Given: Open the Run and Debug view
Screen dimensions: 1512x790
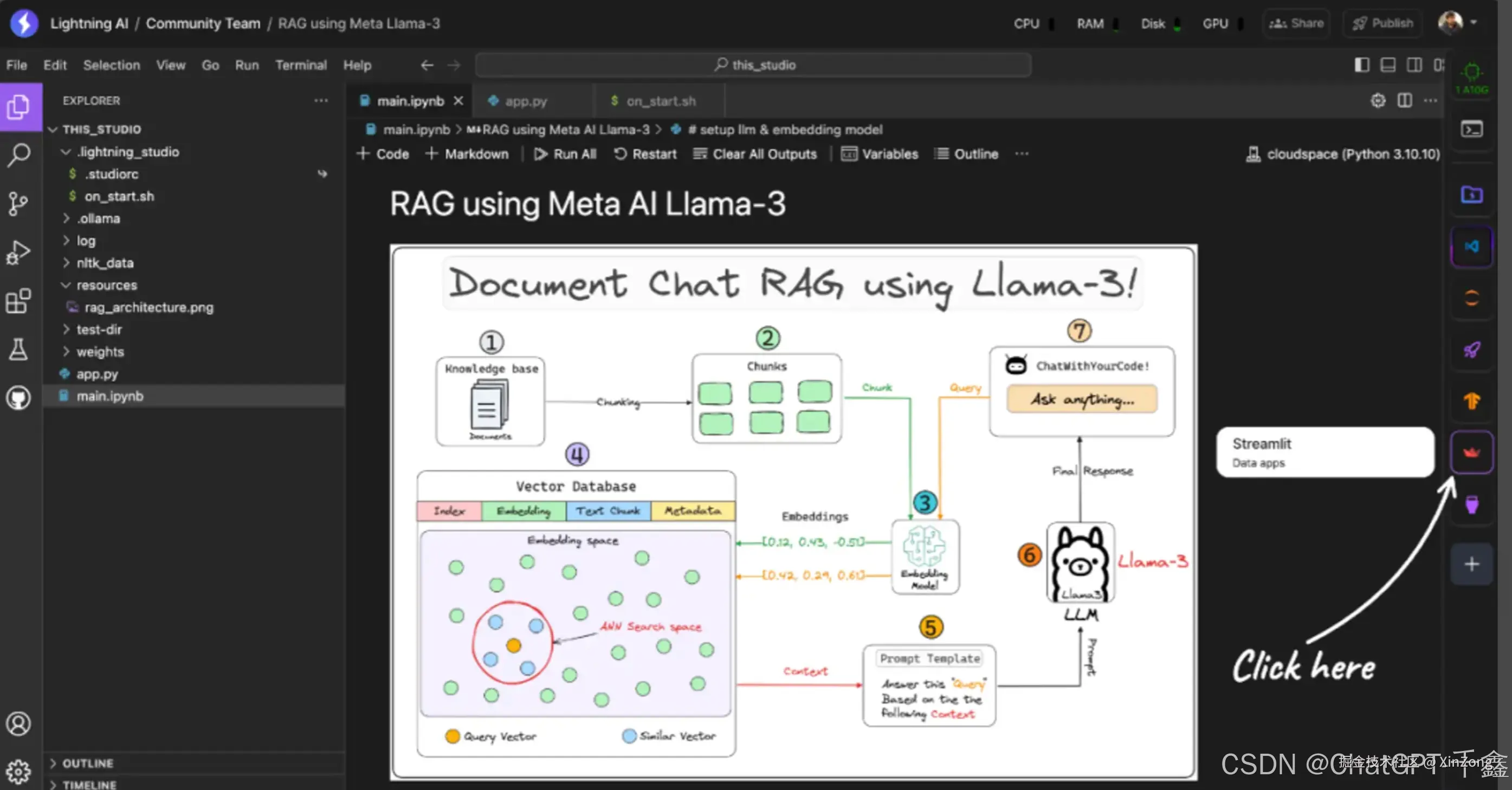Looking at the screenshot, I should [x=20, y=252].
